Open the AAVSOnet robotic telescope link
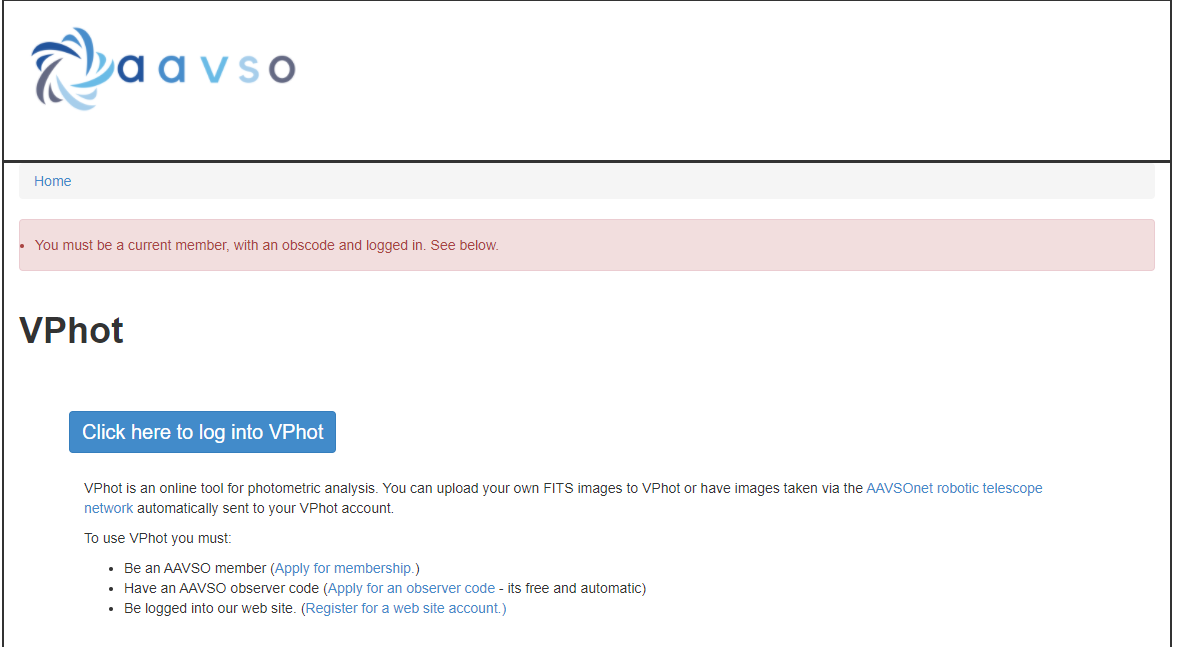The image size is (1177, 647). [x=953, y=488]
